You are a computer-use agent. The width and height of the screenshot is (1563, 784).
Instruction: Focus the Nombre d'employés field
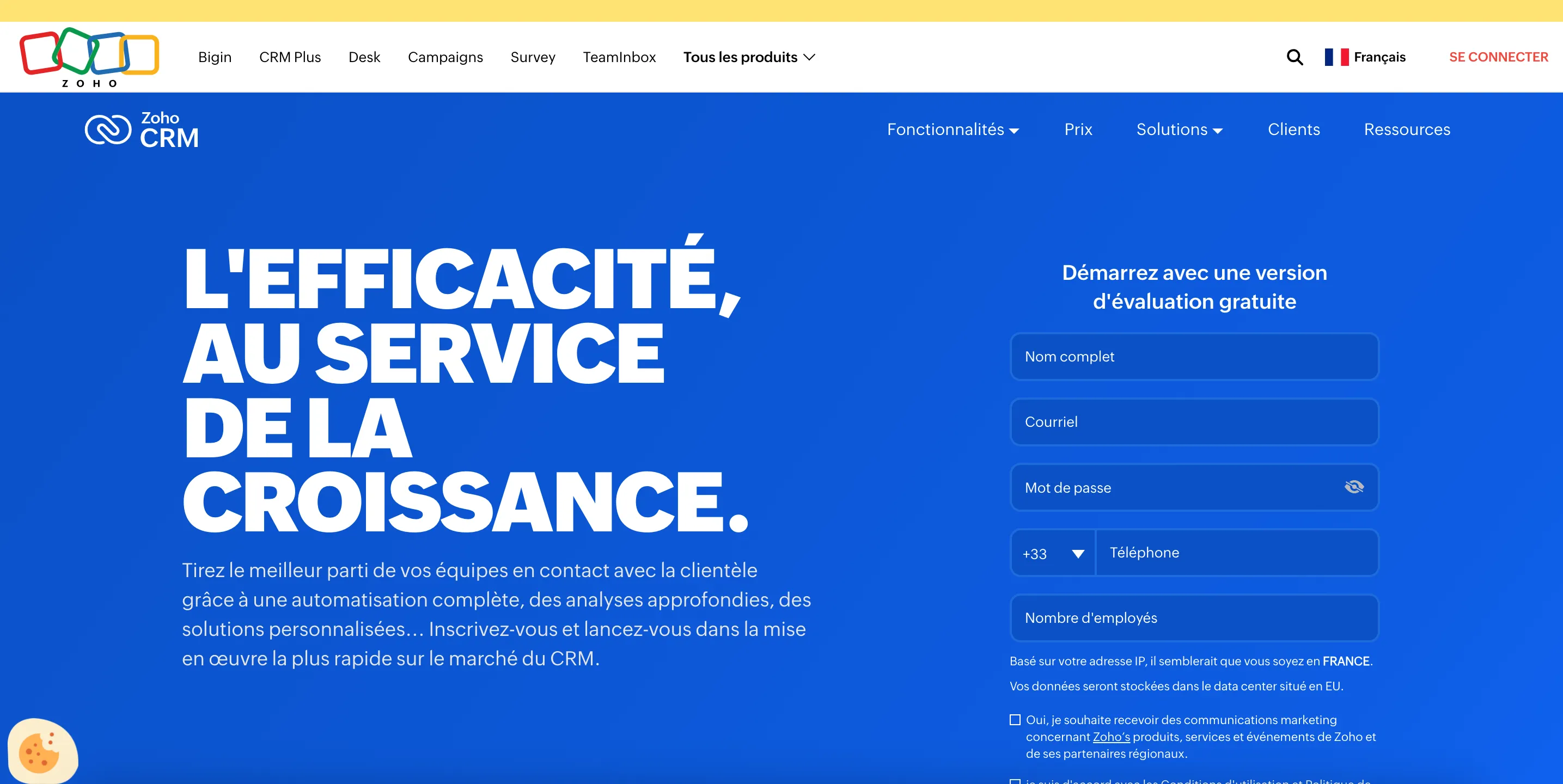click(1194, 618)
